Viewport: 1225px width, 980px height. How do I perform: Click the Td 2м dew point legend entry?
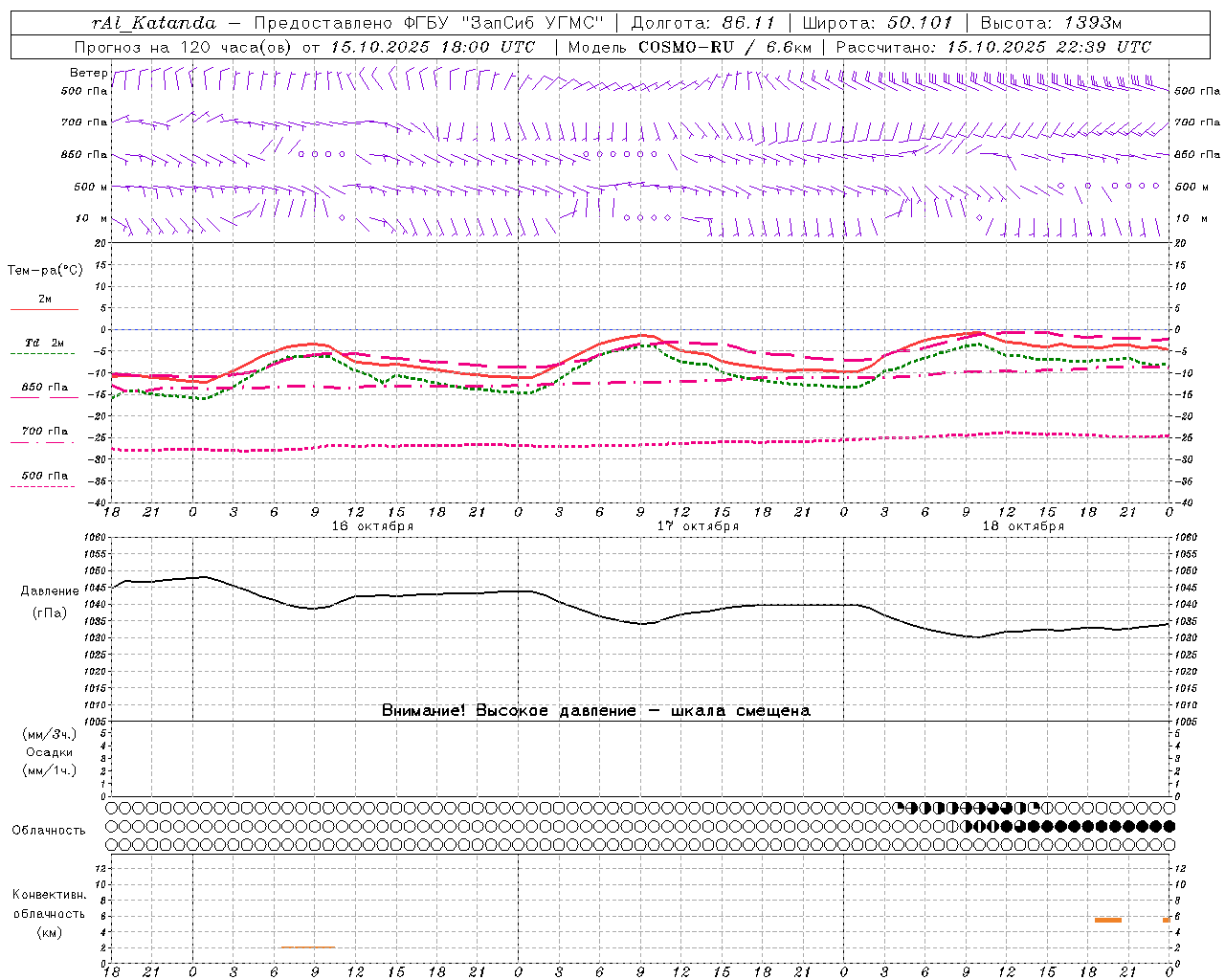click(x=45, y=343)
